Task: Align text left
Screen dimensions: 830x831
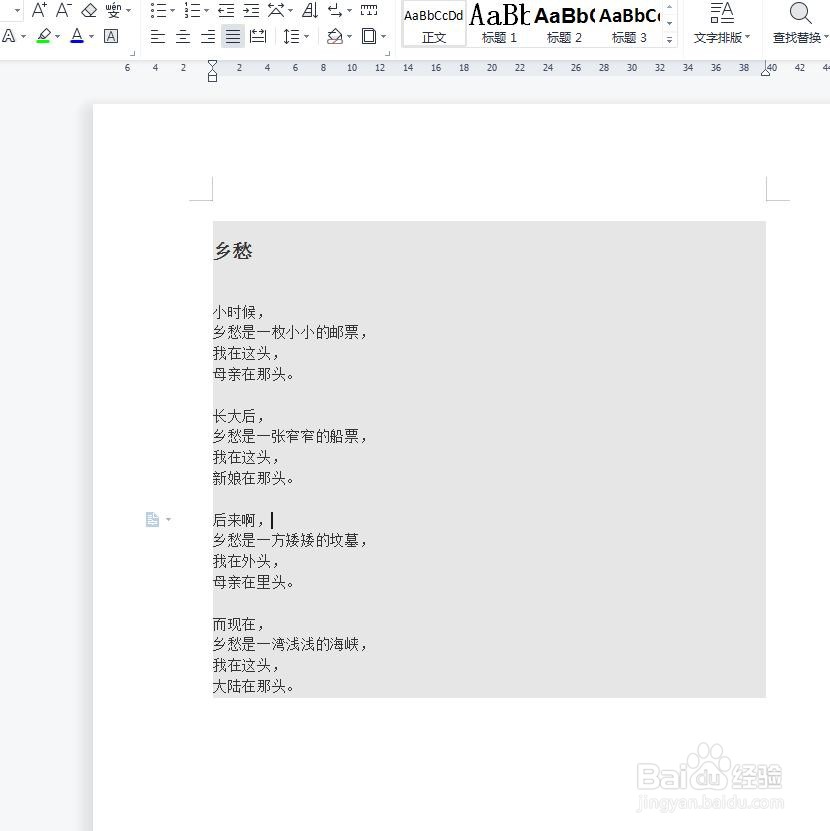Action: (x=158, y=36)
